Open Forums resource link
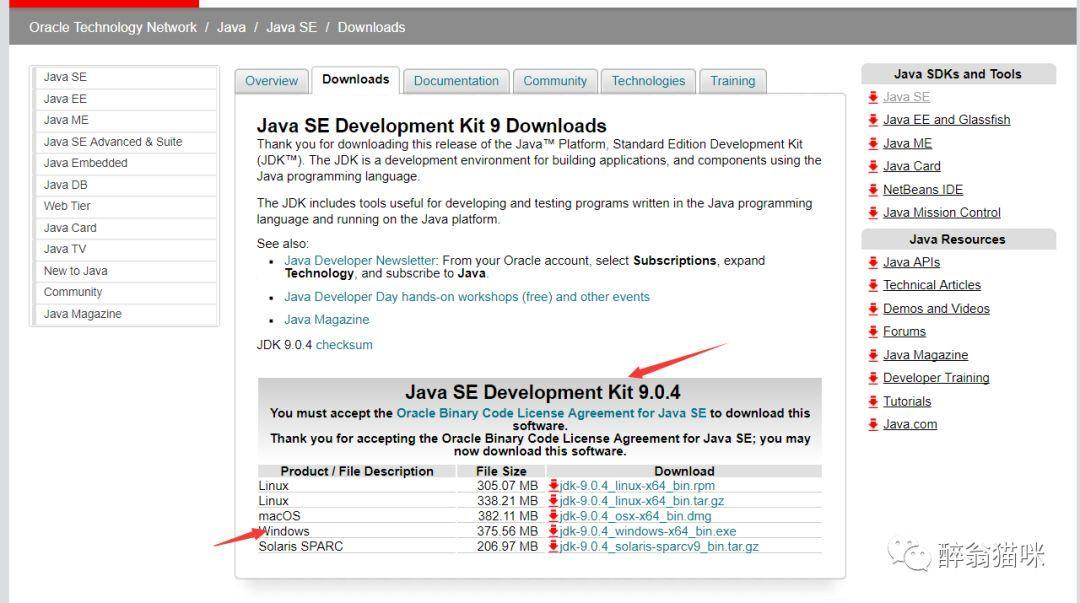Image resolution: width=1080 pixels, height=603 pixels. [904, 331]
